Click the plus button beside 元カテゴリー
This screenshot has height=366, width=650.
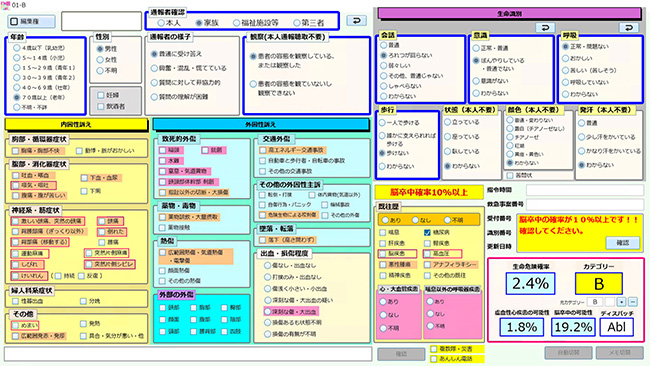(621, 302)
